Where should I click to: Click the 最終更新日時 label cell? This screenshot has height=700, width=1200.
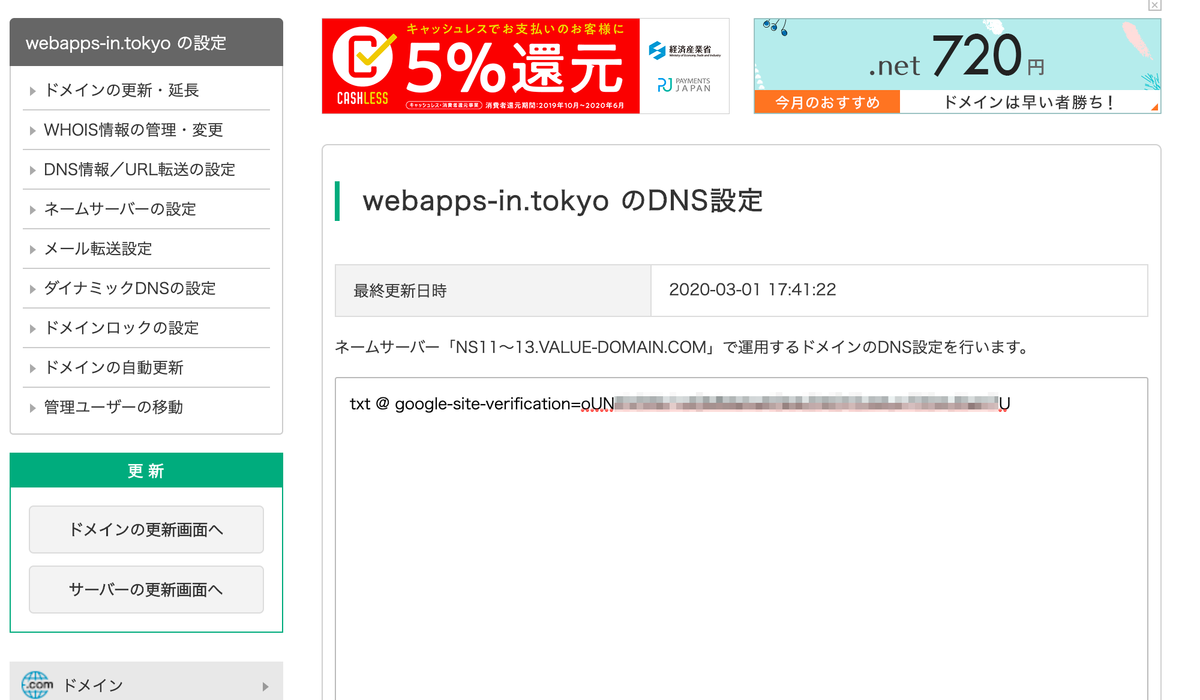click(493, 291)
